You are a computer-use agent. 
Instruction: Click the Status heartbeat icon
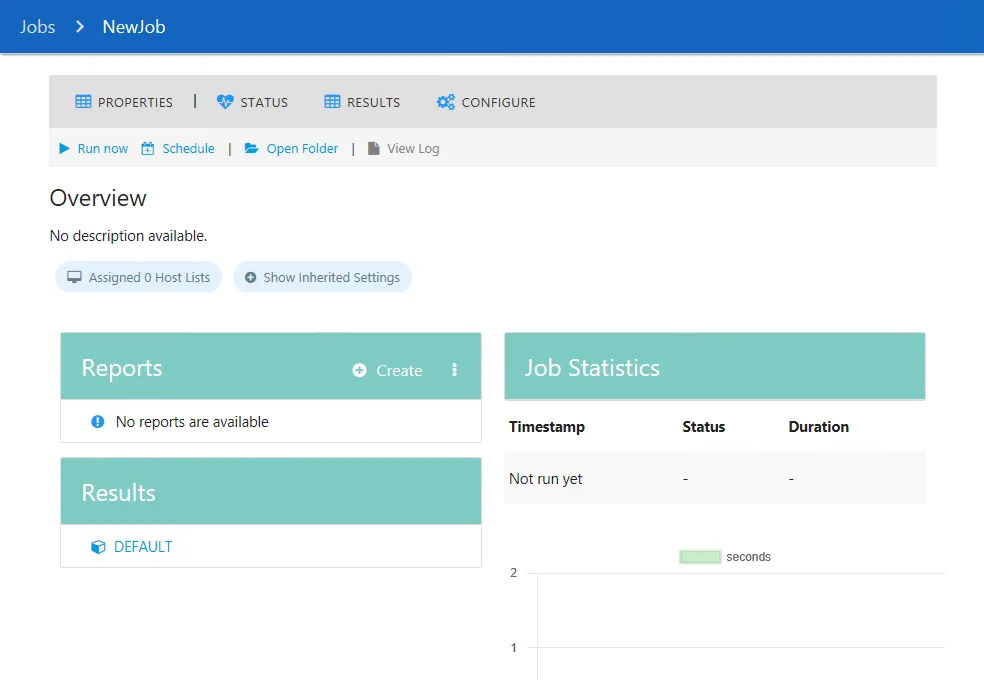click(225, 102)
